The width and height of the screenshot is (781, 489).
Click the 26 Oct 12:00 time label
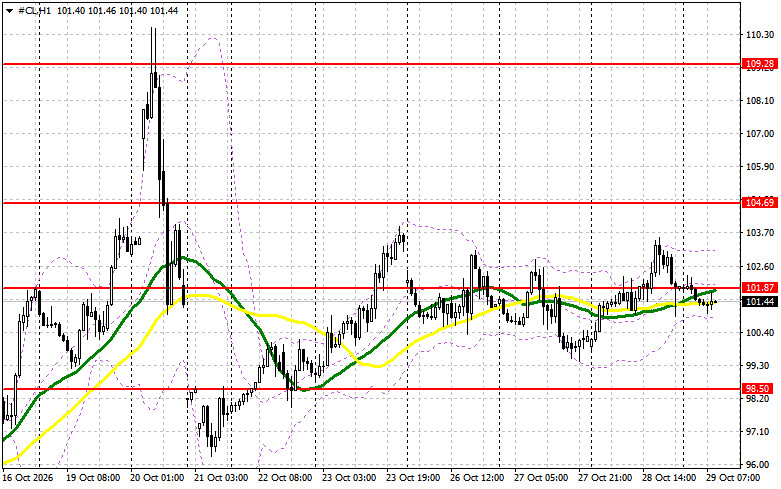pyautogui.click(x=477, y=478)
